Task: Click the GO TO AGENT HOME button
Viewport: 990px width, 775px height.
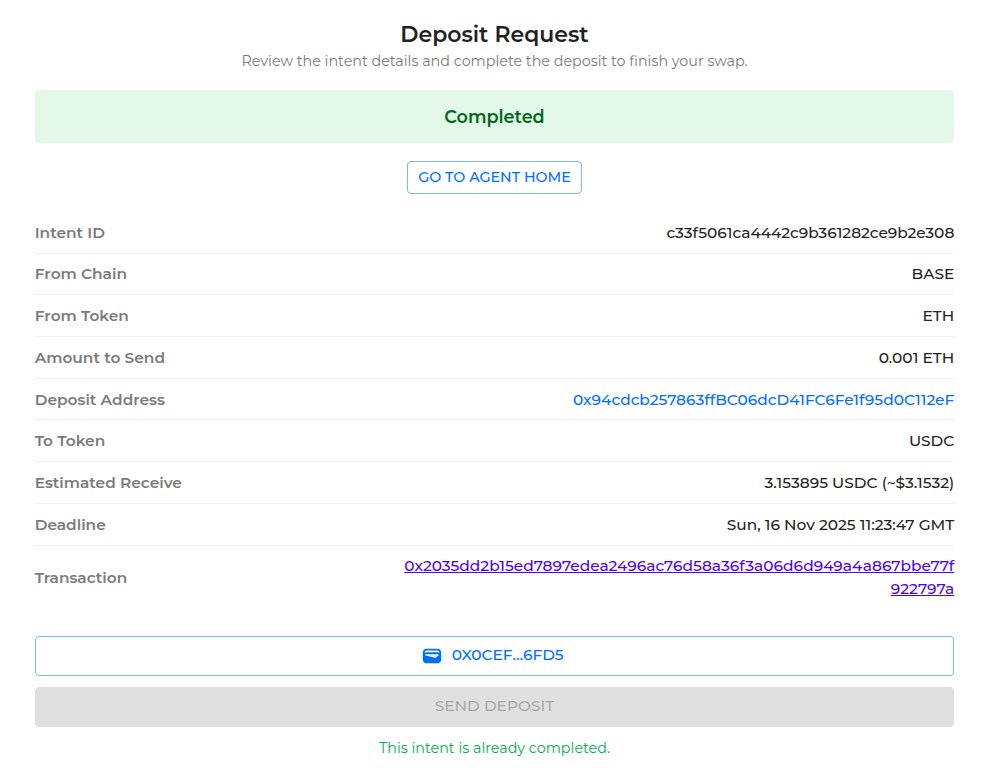Action: 494,177
